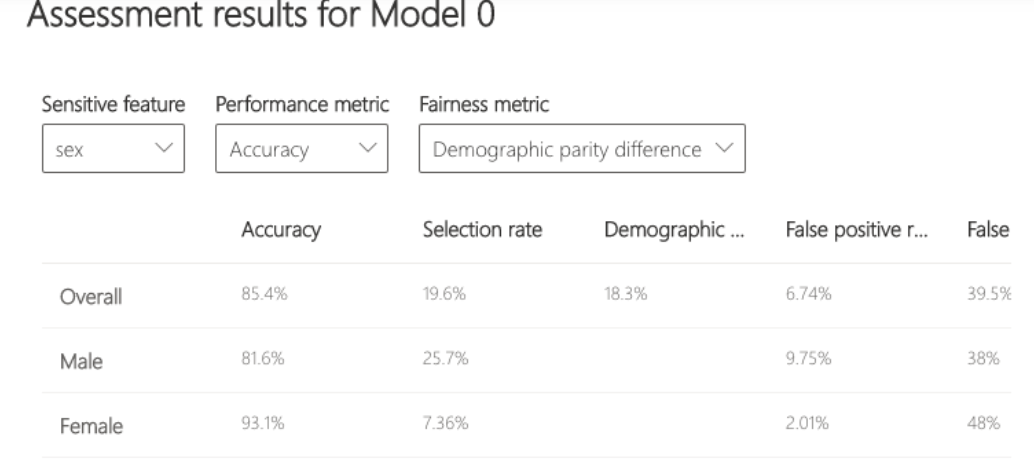Click the Accuracy column header
Screen dimensions: 1034x467
(x=280, y=231)
